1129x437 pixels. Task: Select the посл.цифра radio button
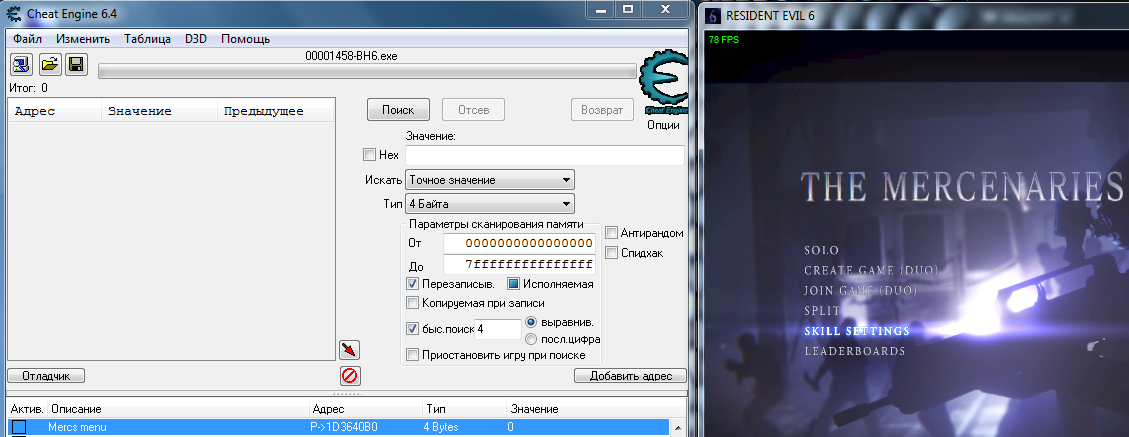pyautogui.click(x=531, y=339)
